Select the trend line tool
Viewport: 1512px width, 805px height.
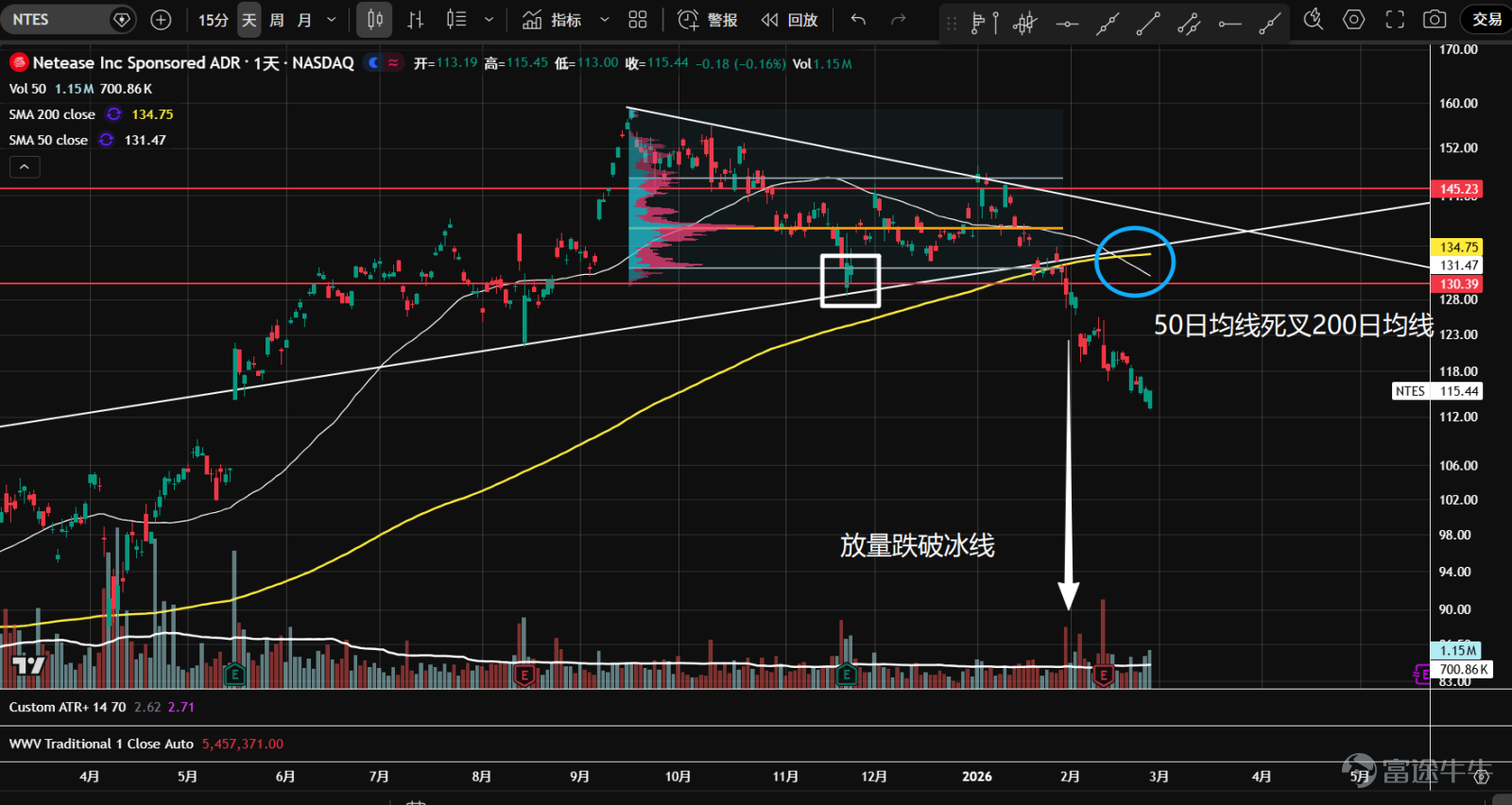(1148, 22)
